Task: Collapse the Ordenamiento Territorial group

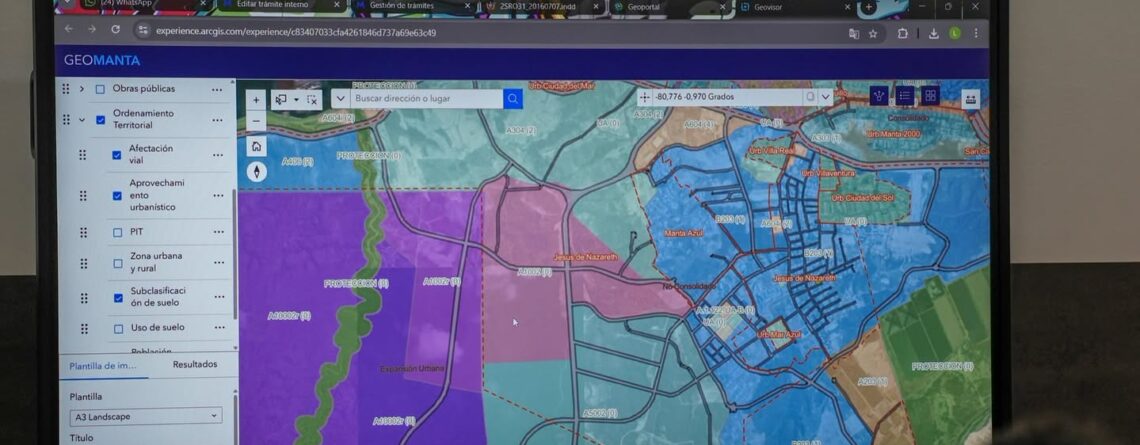Action: click(x=82, y=120)
